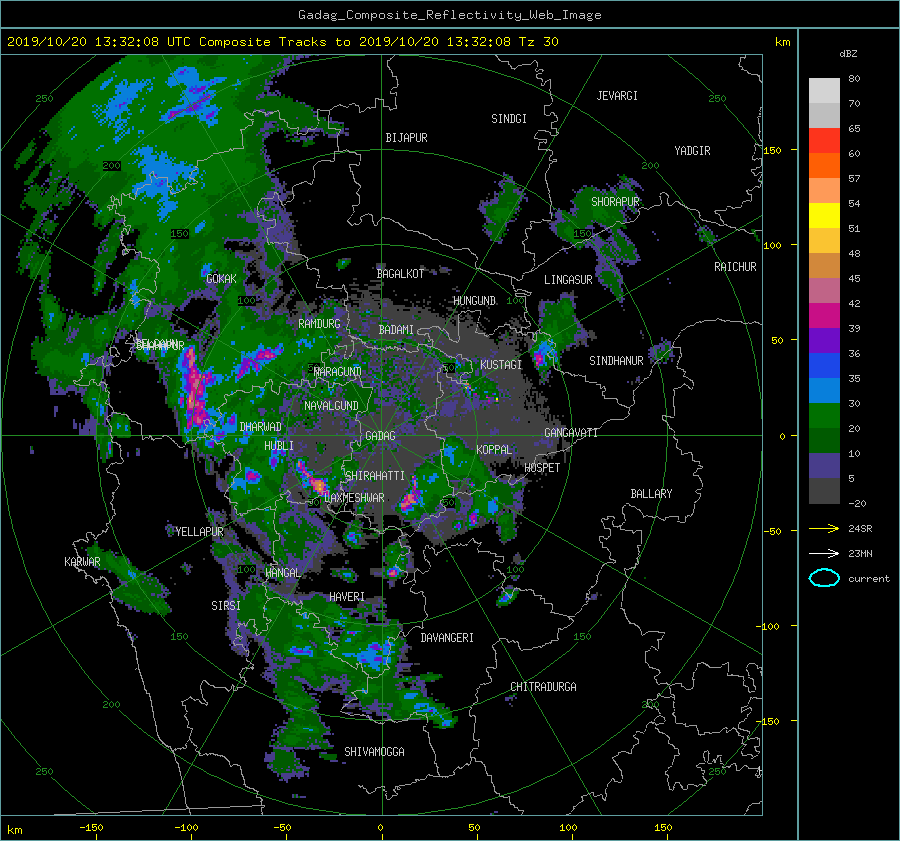
Task: Select the purple 36-39 dBZ color swatch
Action: pos(824,340)
